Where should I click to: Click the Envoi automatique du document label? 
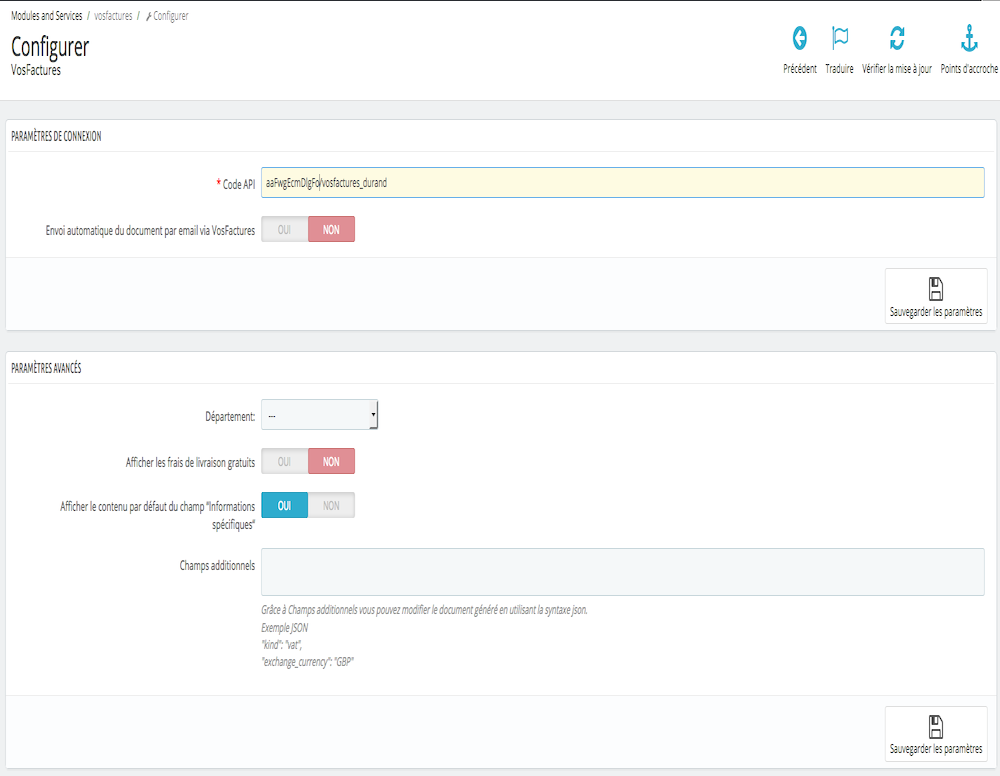150,231
